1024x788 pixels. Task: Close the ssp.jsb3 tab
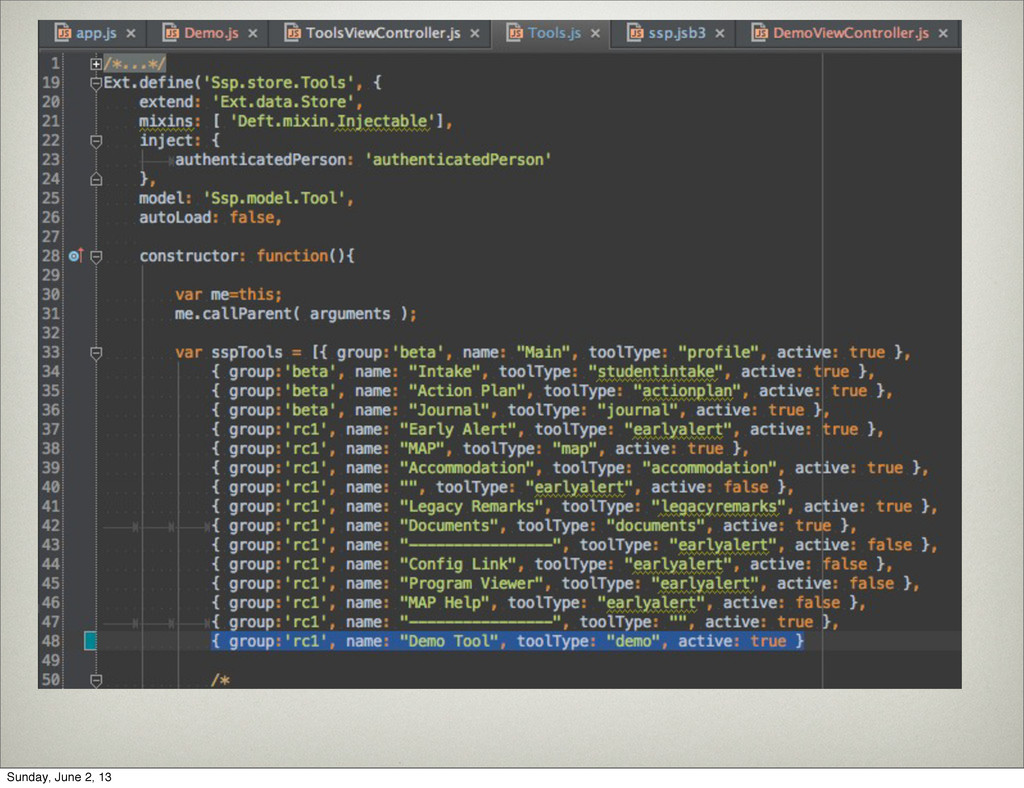coord(719,33)
